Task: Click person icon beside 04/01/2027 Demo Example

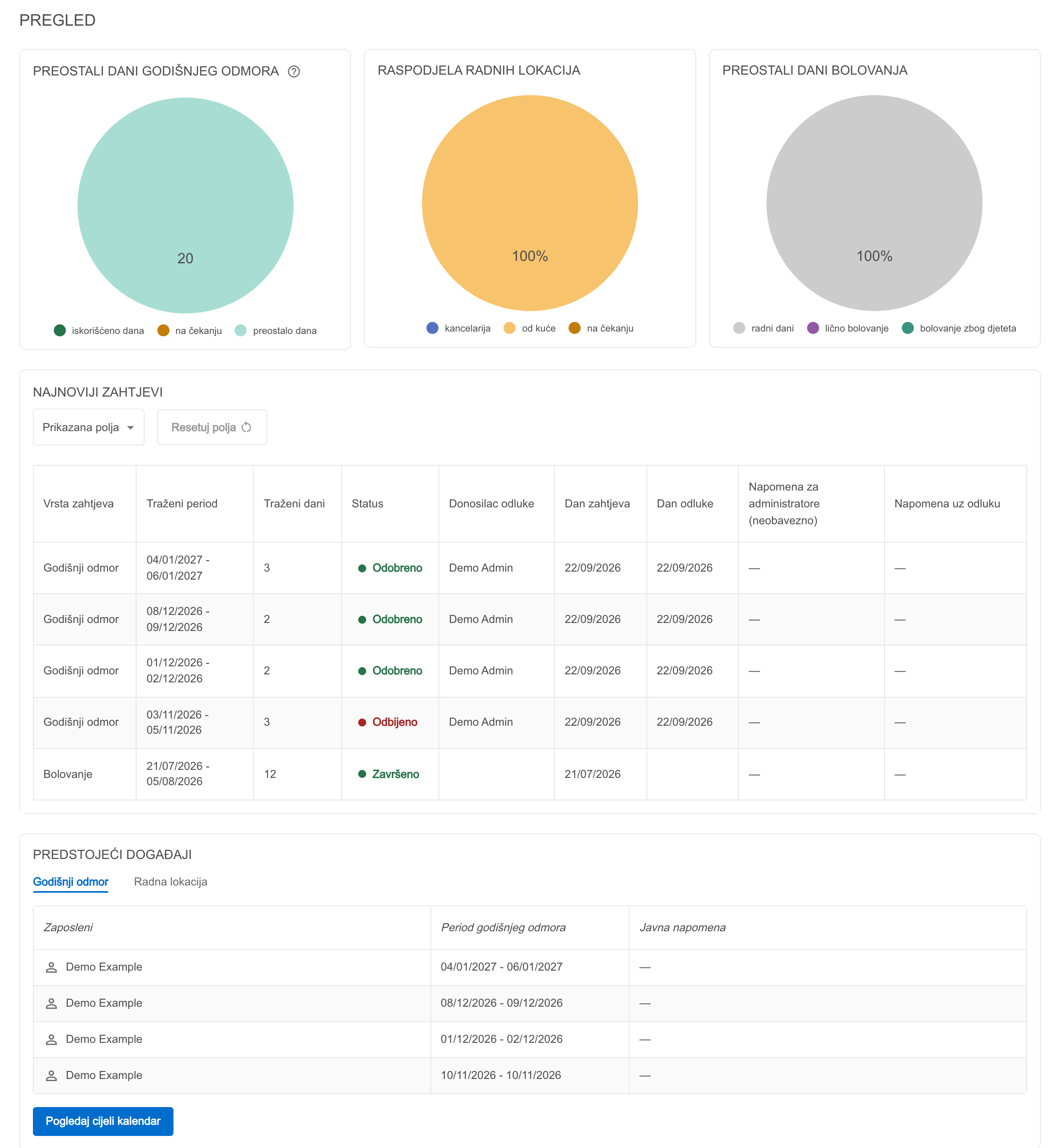Action: (x=51, y=967)
